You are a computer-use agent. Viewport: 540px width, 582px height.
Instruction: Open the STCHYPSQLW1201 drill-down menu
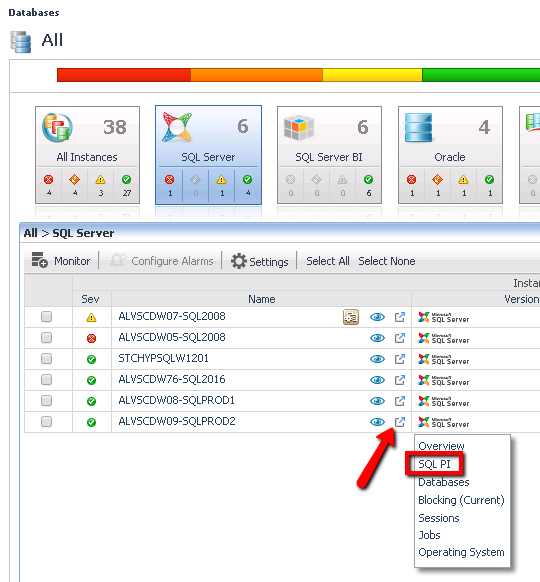(x=399, y=359)
